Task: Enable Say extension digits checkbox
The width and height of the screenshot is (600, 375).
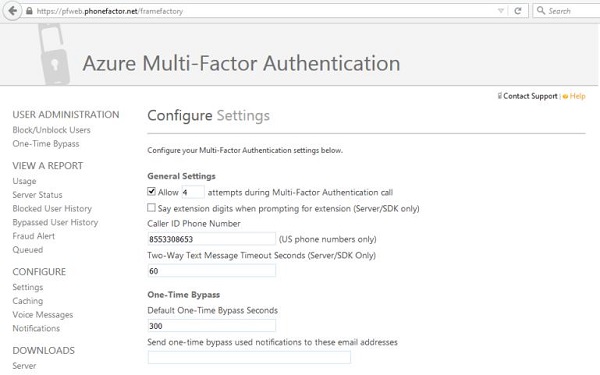Action: [152, 208]
